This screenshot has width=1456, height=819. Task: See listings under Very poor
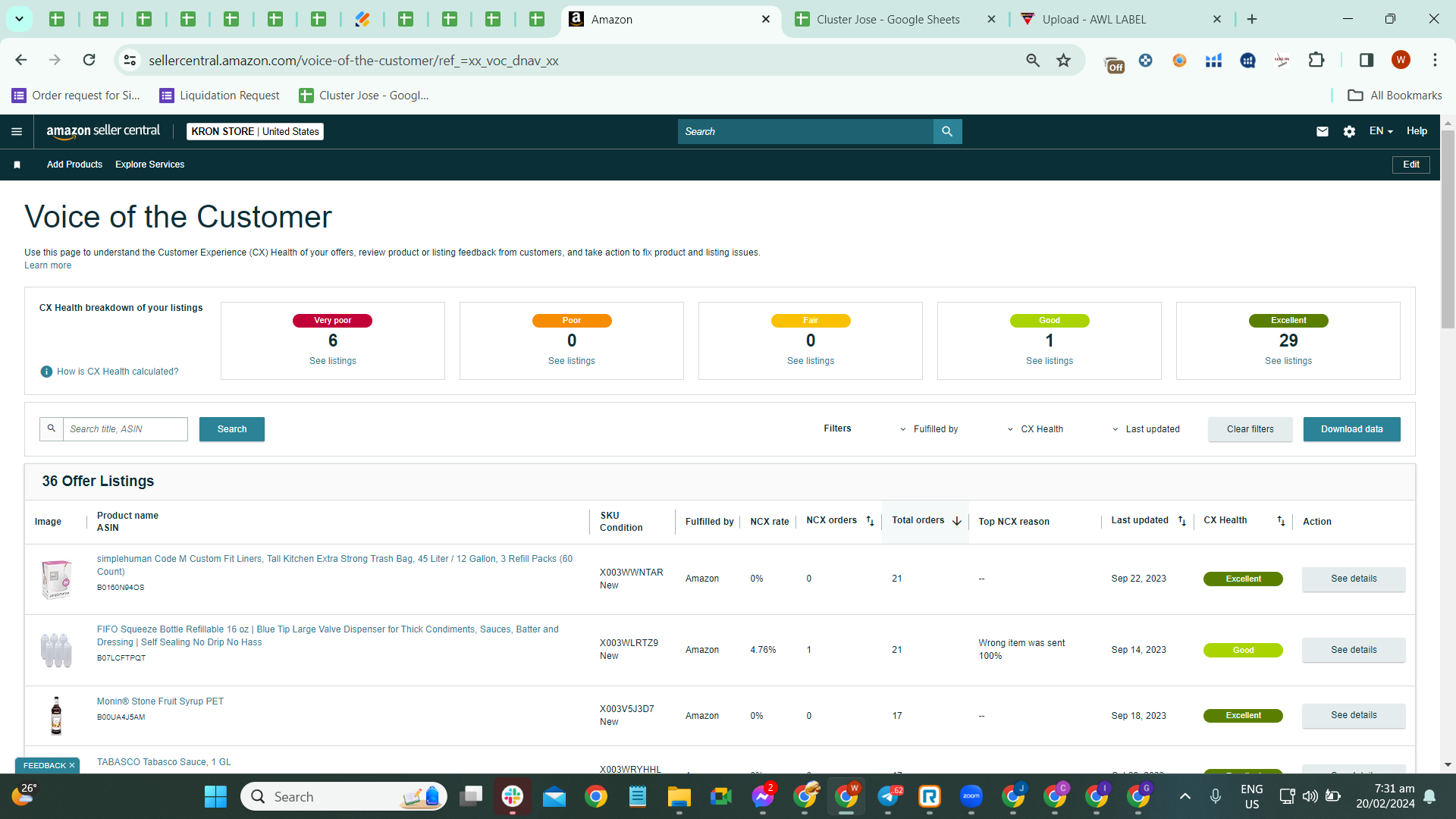pyautogui.click(x=332, y=361)
